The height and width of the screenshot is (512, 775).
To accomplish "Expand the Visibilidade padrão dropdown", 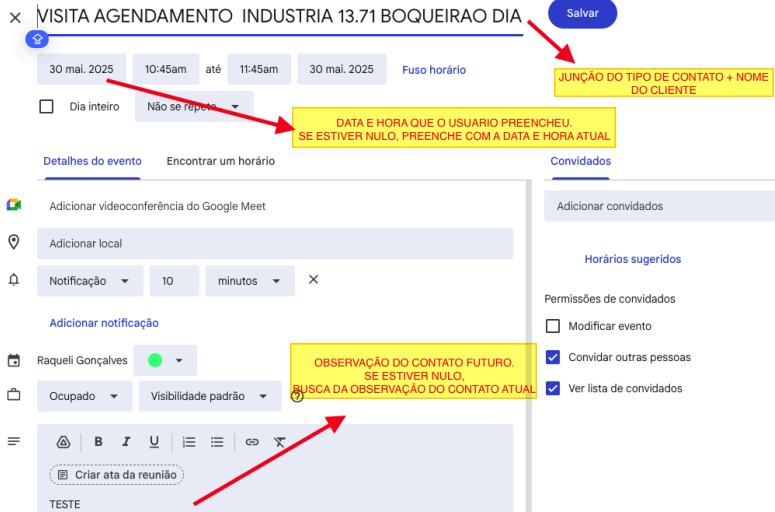I will coord(210,396).
